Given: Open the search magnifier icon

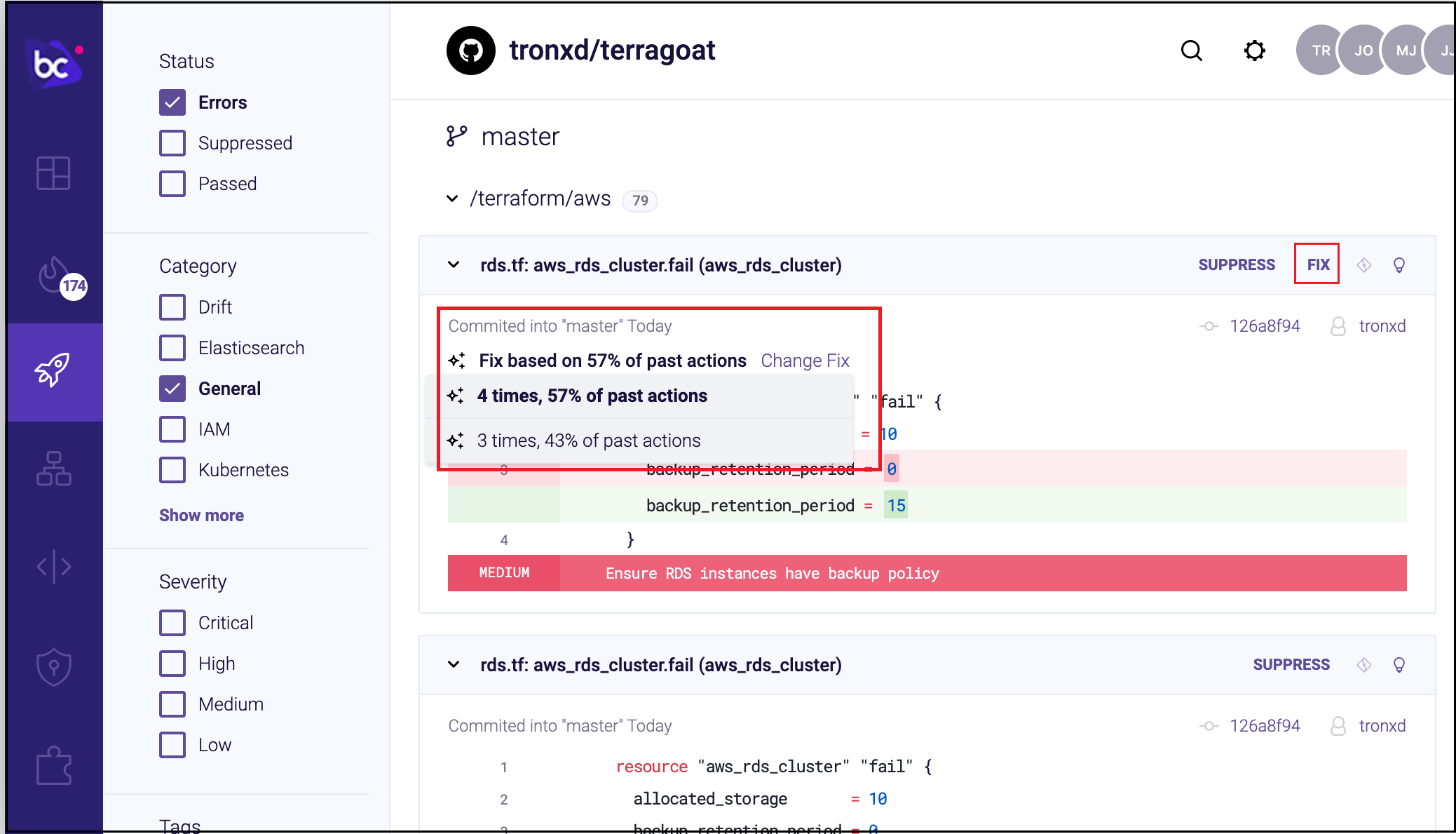Looking at the screenshot, I should pyautogui.click(x=1191, y=51).
